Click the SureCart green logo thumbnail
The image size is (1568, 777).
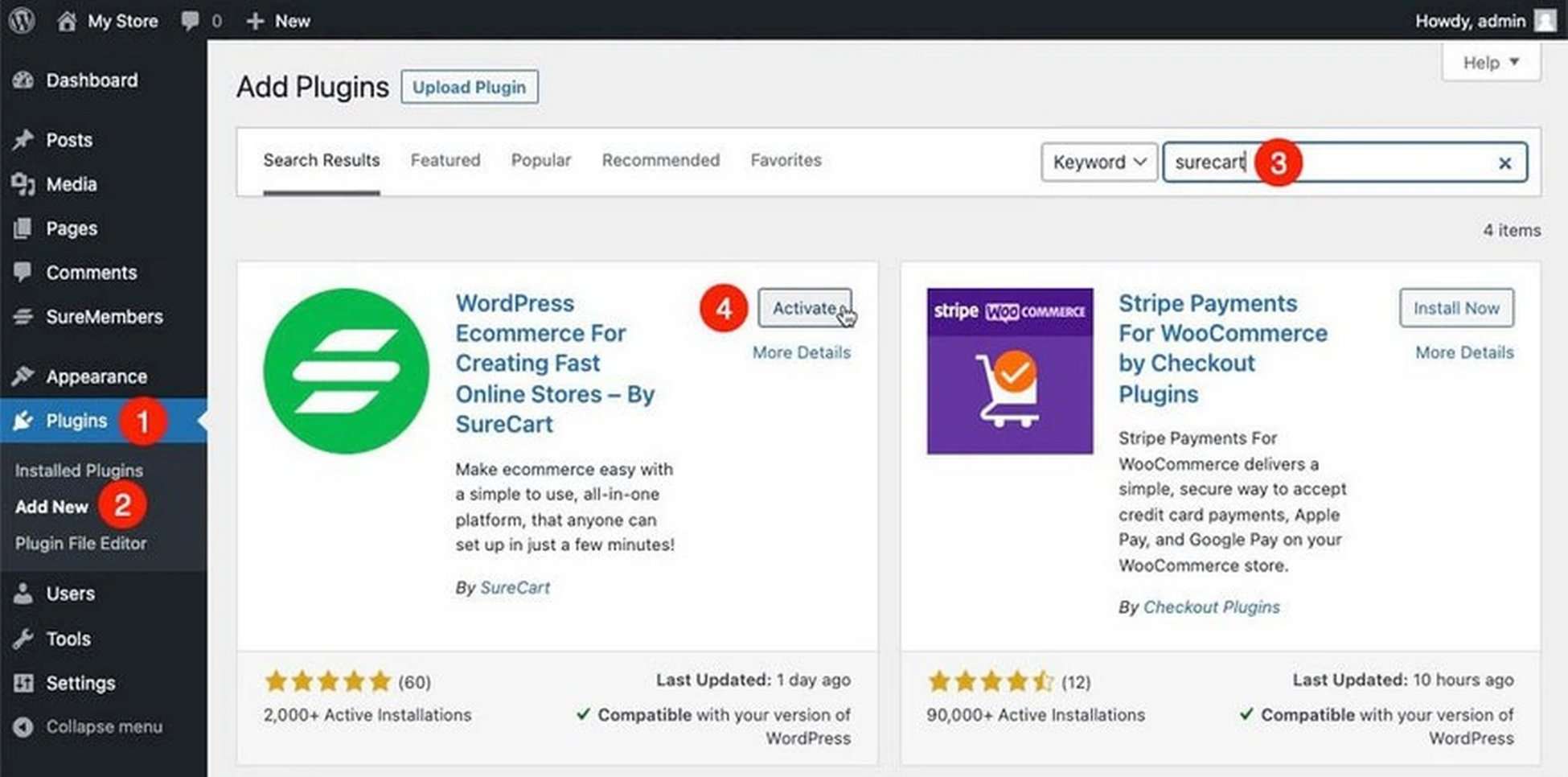pyautogui.click(x=346, y=371)
